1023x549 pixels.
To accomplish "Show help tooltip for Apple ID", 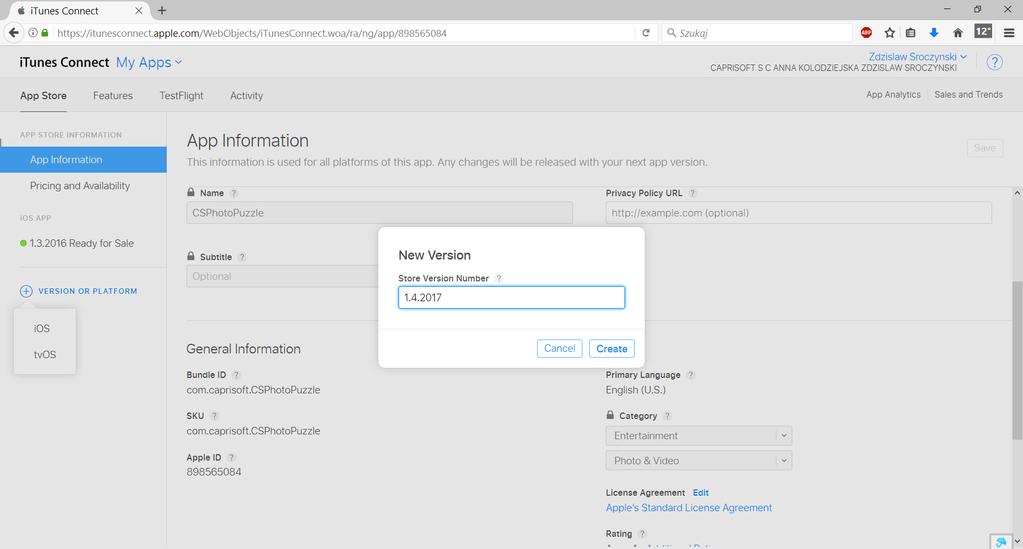I will click(231, 458).
